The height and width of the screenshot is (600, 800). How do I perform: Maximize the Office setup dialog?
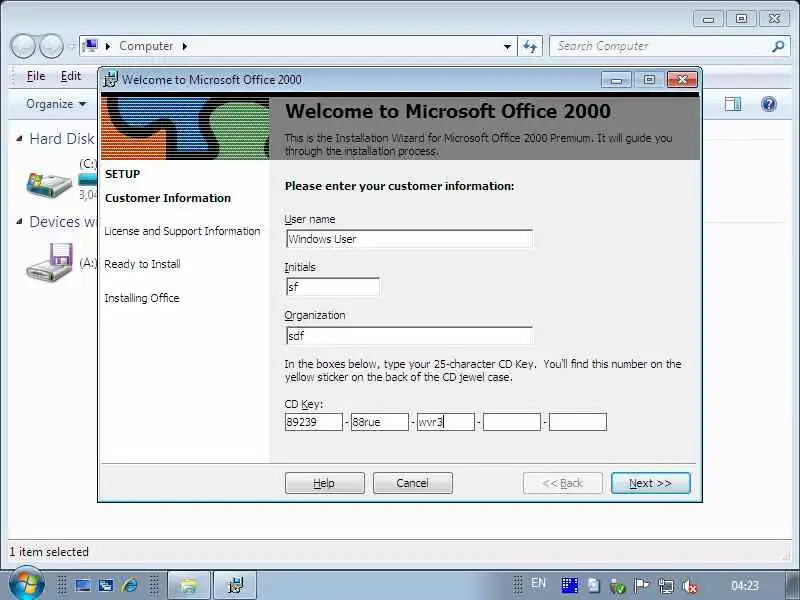point(649,80)
